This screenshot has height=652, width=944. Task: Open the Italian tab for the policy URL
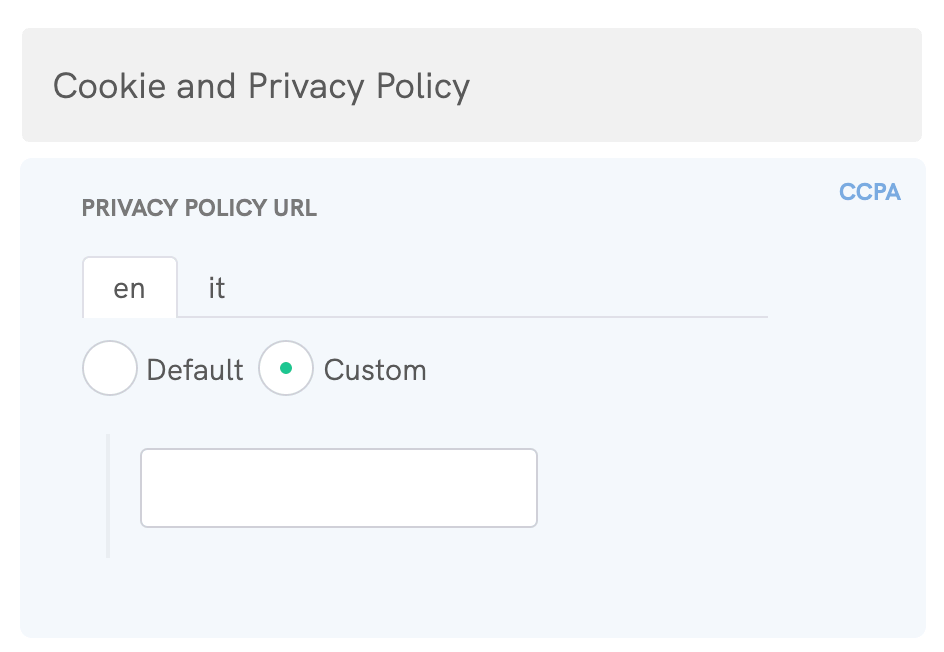coord(215,288)
